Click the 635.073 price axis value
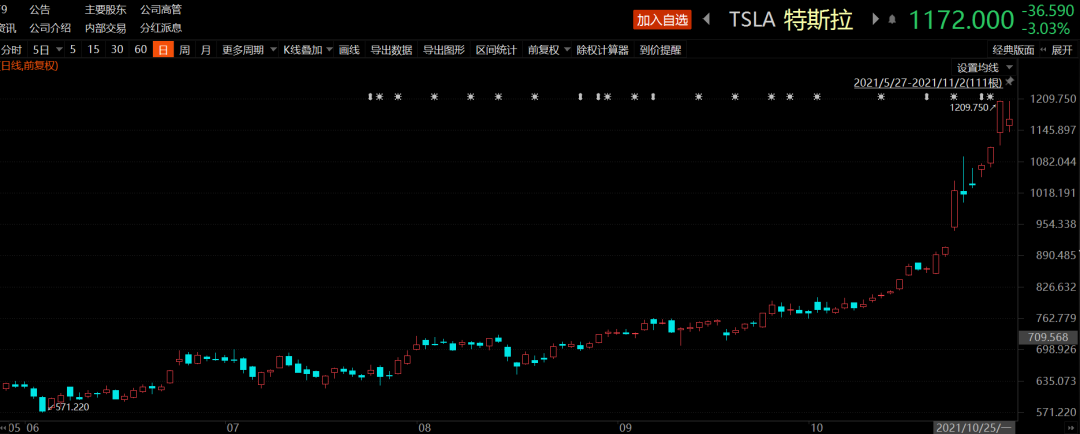1080x434 pixels. [1054, 381]
